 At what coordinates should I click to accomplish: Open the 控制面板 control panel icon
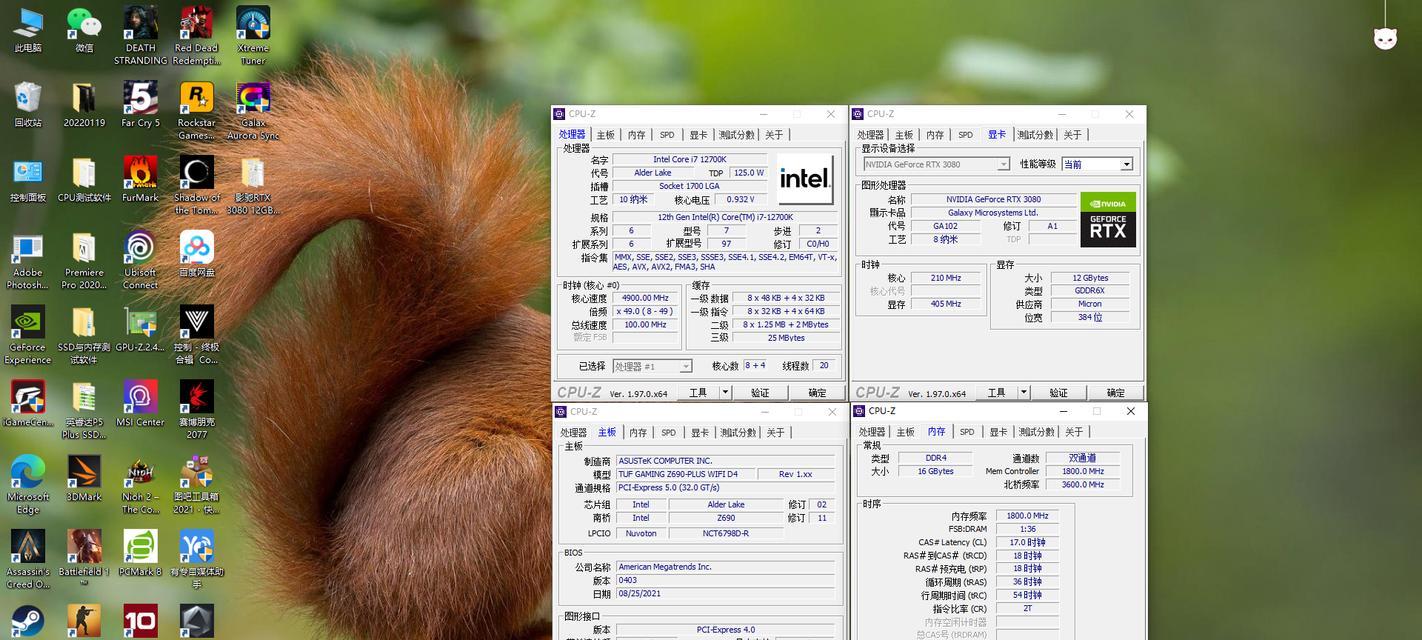28,180
